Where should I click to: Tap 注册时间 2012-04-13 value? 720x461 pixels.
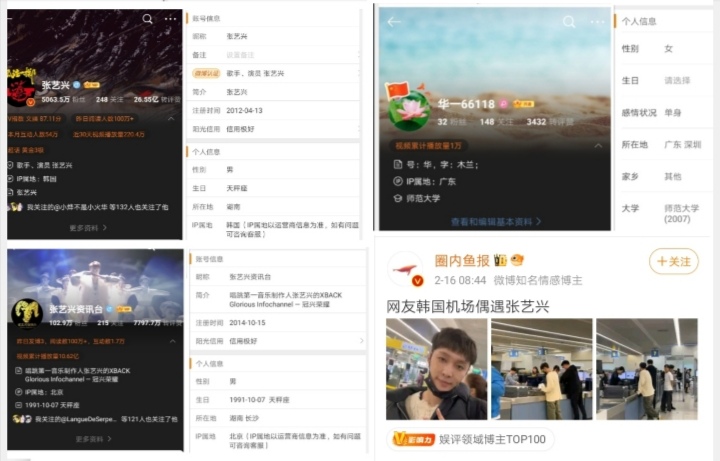tap(244, 111)
